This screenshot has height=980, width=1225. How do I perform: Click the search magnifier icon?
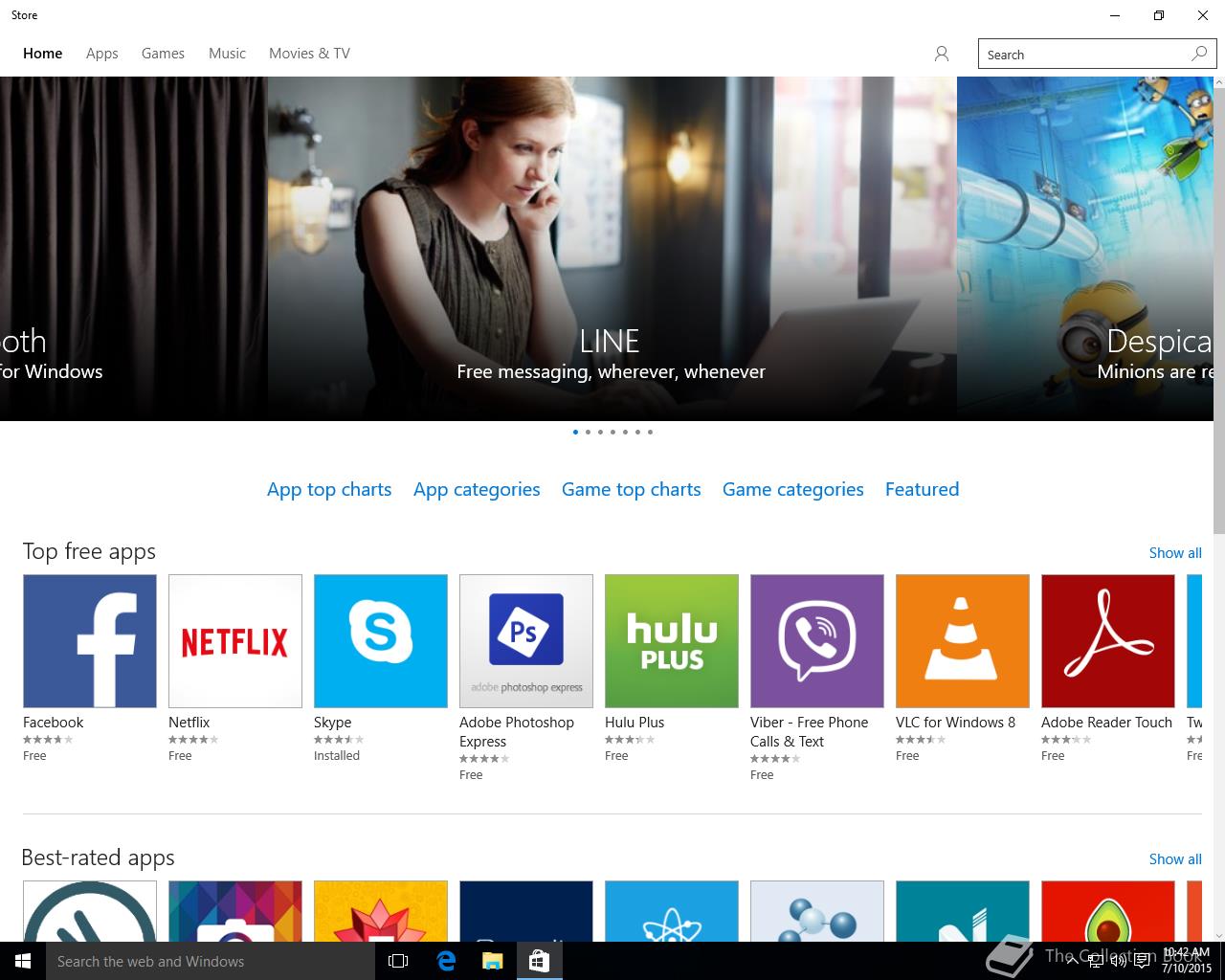coord(1199,54)
